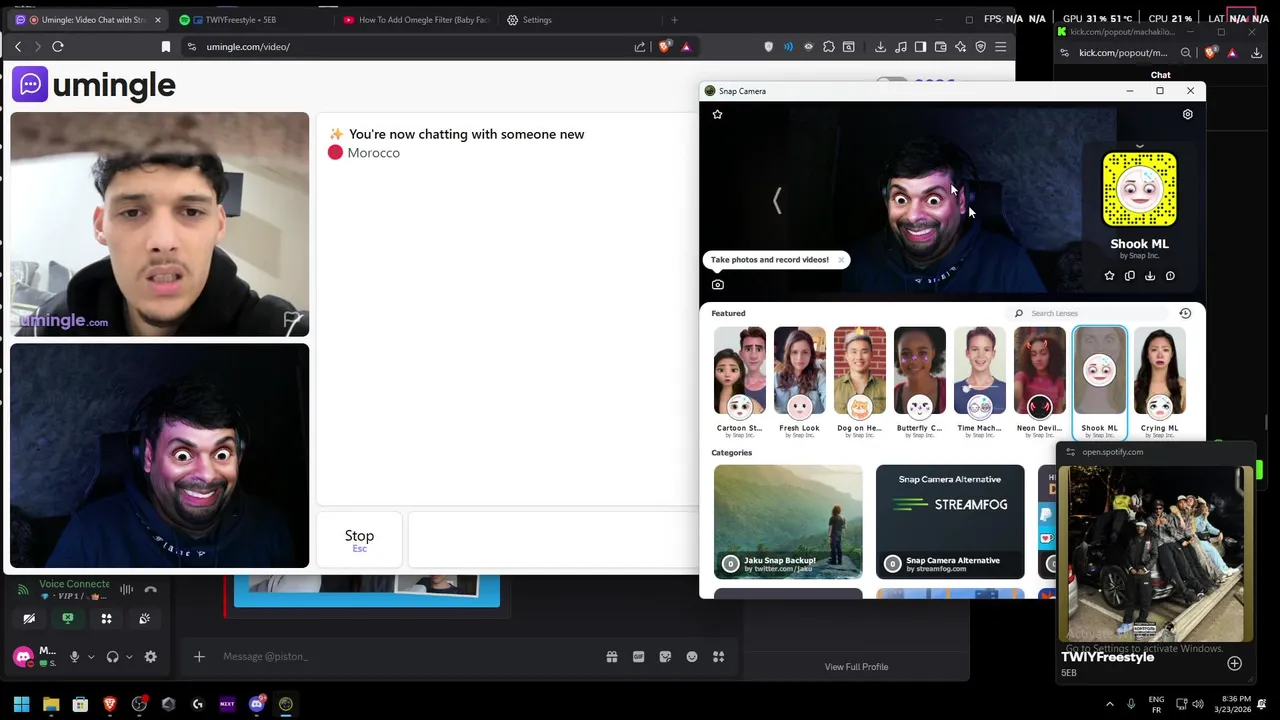Click View Full Profile in Discord
Viewport: 1280px width, 720px height.
[856, 667]
